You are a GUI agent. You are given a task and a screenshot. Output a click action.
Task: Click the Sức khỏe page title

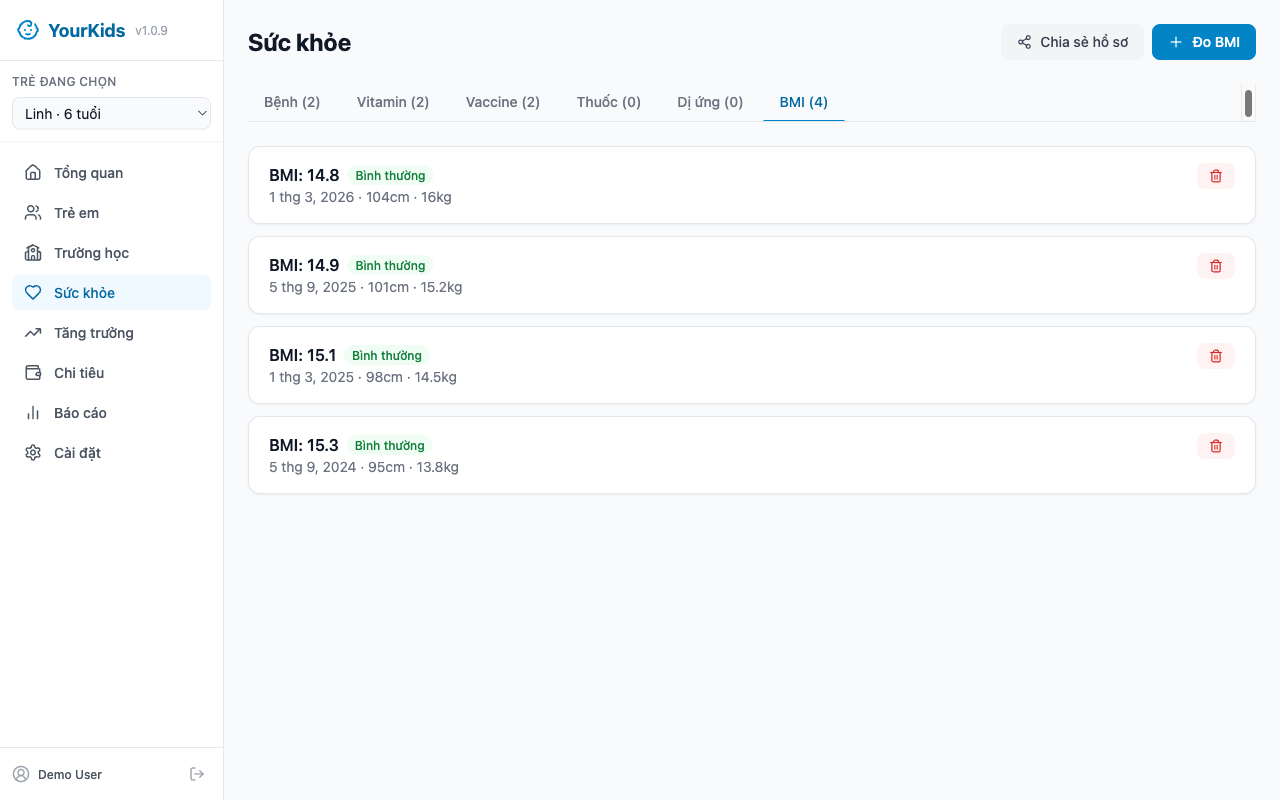pos(299,43)
